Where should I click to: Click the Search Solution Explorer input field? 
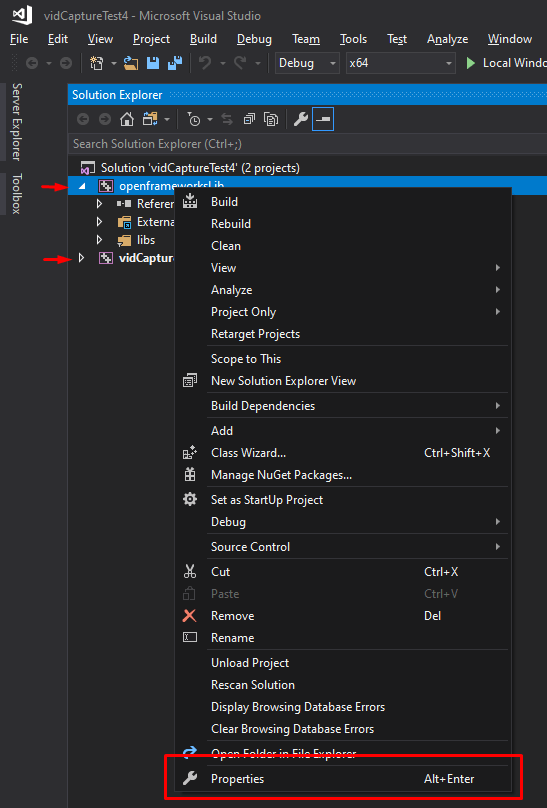click(x=307, y=144)
